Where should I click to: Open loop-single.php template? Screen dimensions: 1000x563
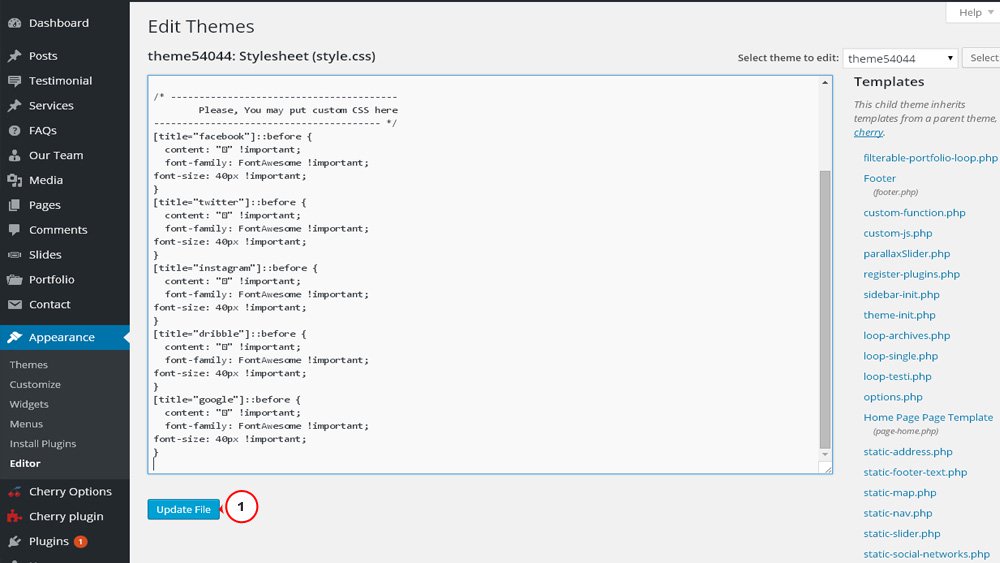point(901,356)
